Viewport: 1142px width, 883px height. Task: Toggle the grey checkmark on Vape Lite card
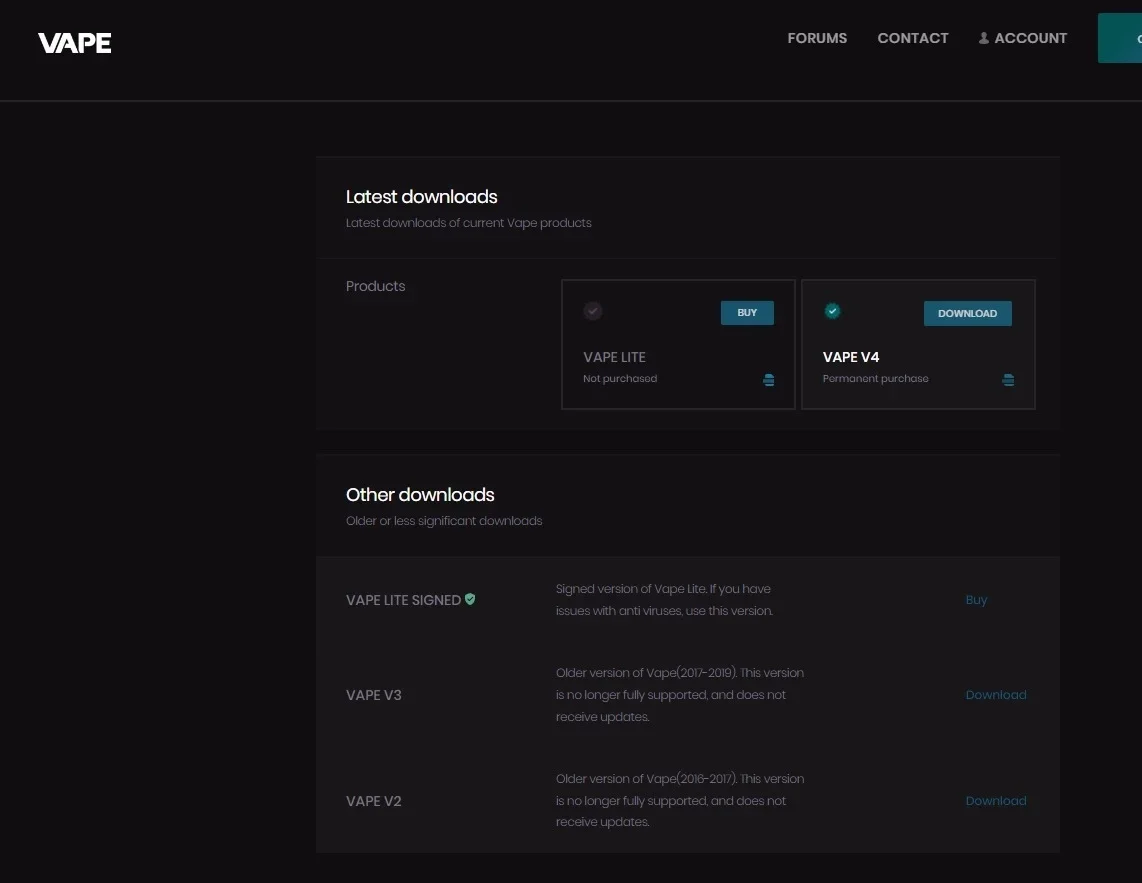click(593, 311)
